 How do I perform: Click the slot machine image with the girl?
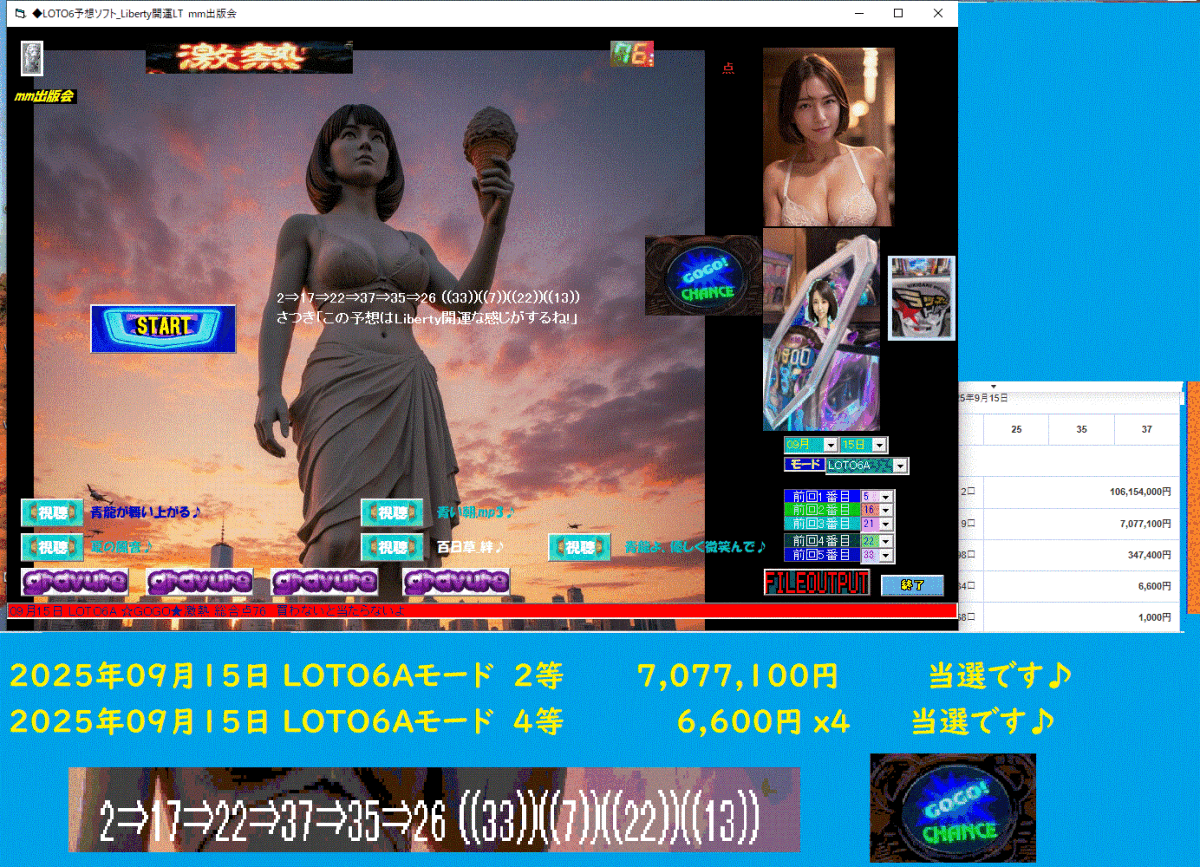click(821, 330)
